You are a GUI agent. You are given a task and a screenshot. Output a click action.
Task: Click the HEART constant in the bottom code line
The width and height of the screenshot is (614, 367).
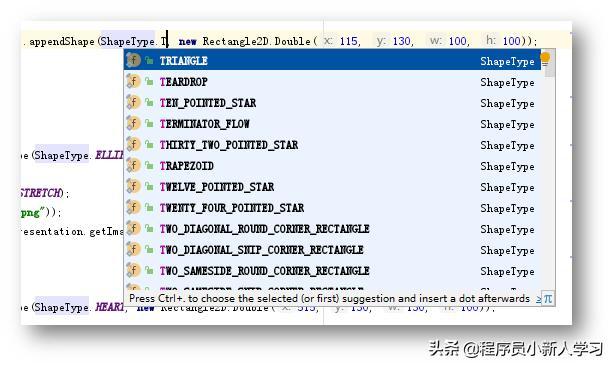[x=110, y=307]
